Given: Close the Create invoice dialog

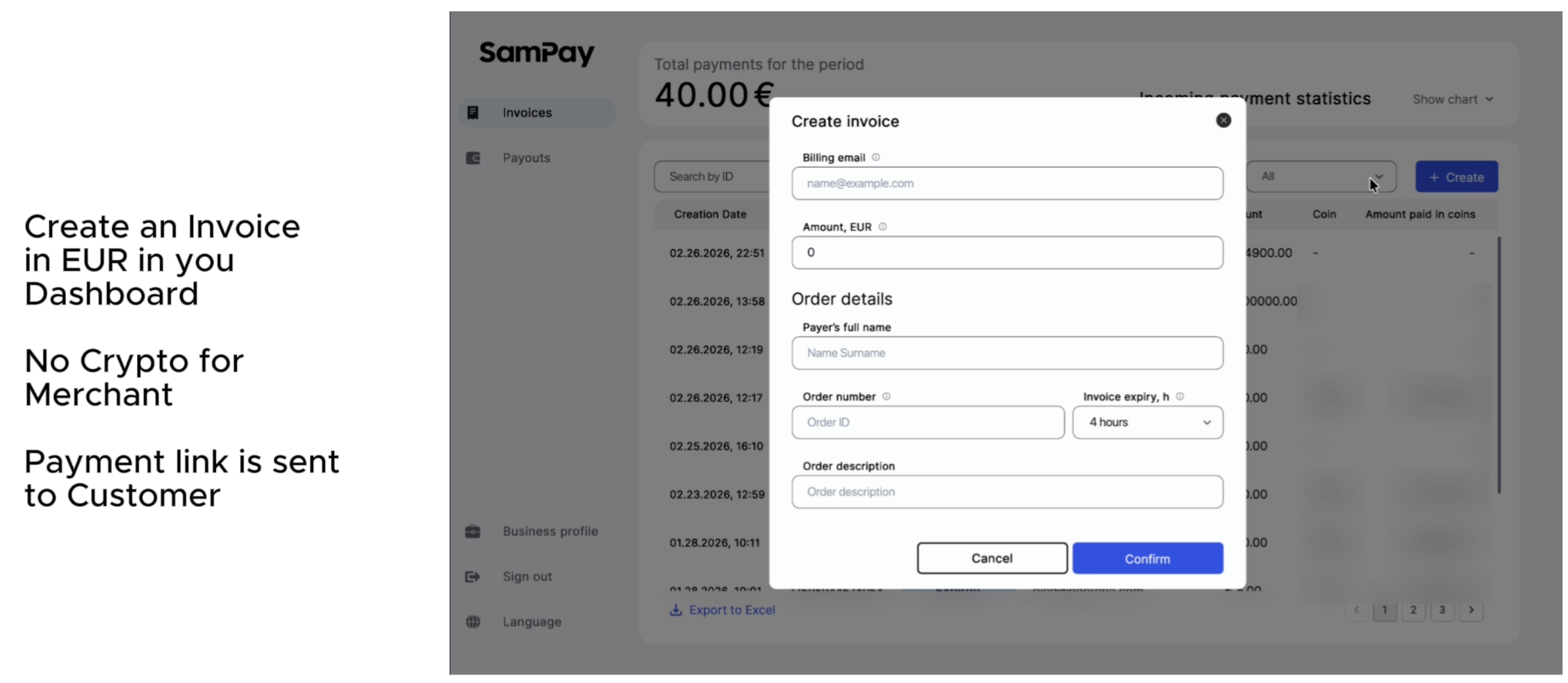Looking at the screenshot, I should tap(1223, 120).
